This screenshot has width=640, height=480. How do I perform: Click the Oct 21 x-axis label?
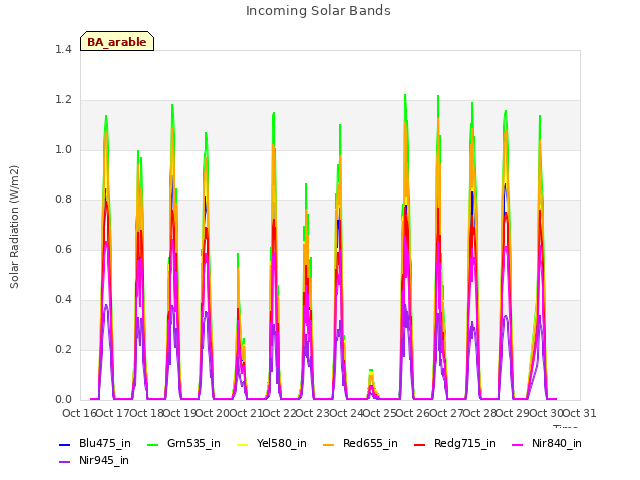click(246, 413)
